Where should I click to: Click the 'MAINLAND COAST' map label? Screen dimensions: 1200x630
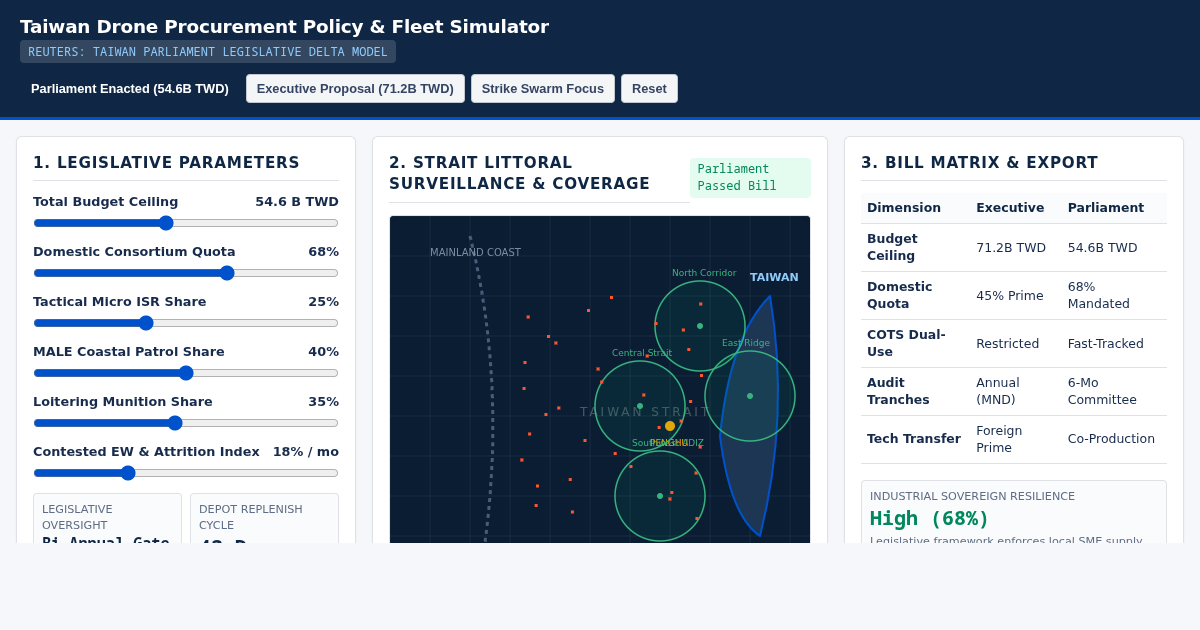475,253
